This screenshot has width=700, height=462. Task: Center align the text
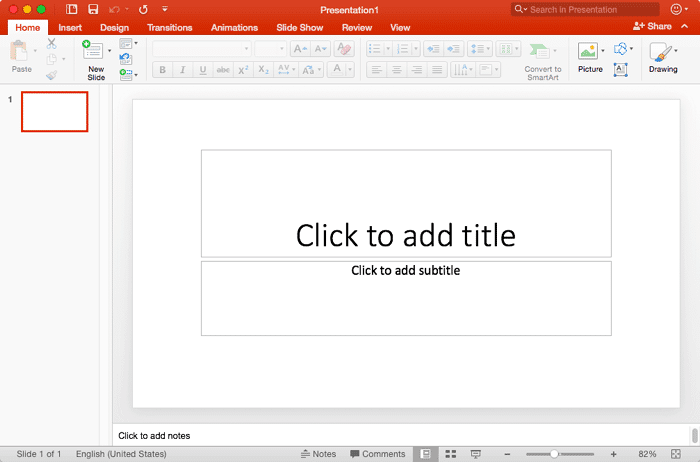click(x=397, y=70)
